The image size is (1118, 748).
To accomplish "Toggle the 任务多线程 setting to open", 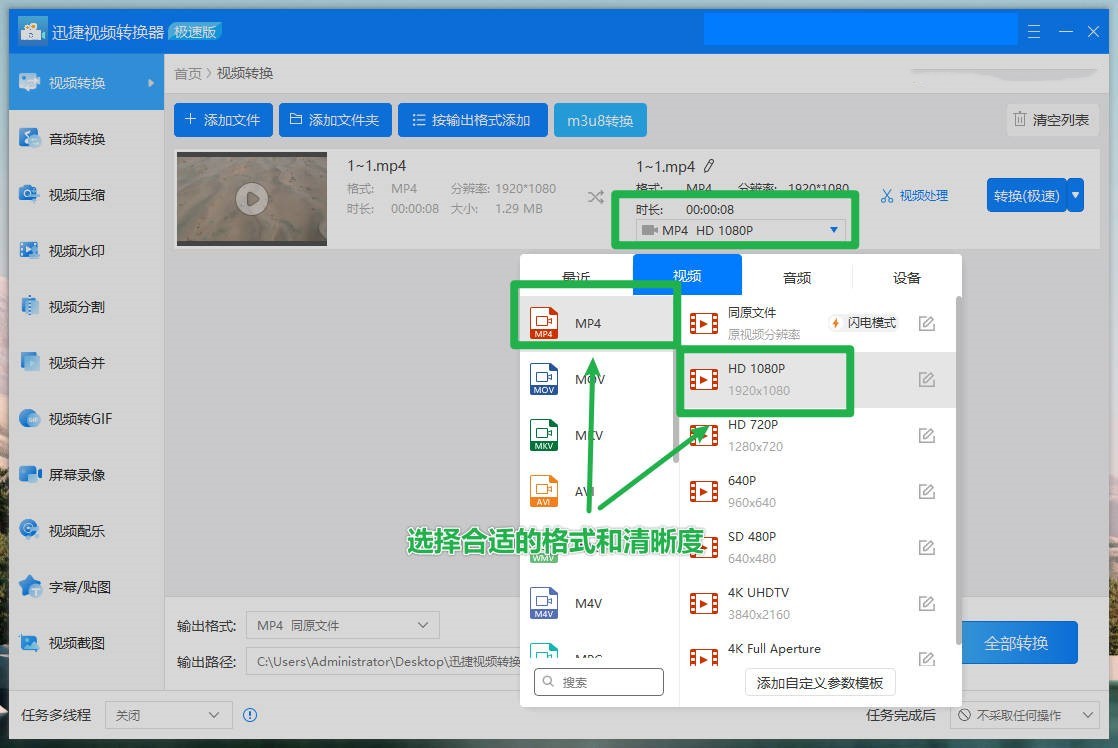I will tap(167, 715).
